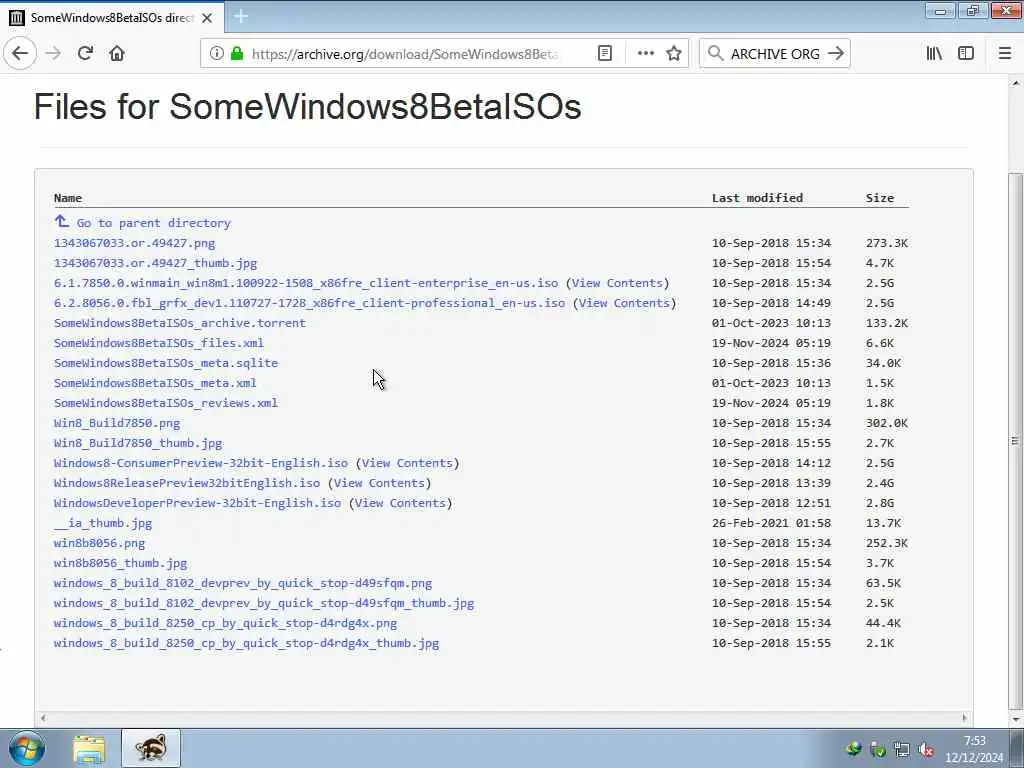Open a new tab with plus

click(241, 16)
